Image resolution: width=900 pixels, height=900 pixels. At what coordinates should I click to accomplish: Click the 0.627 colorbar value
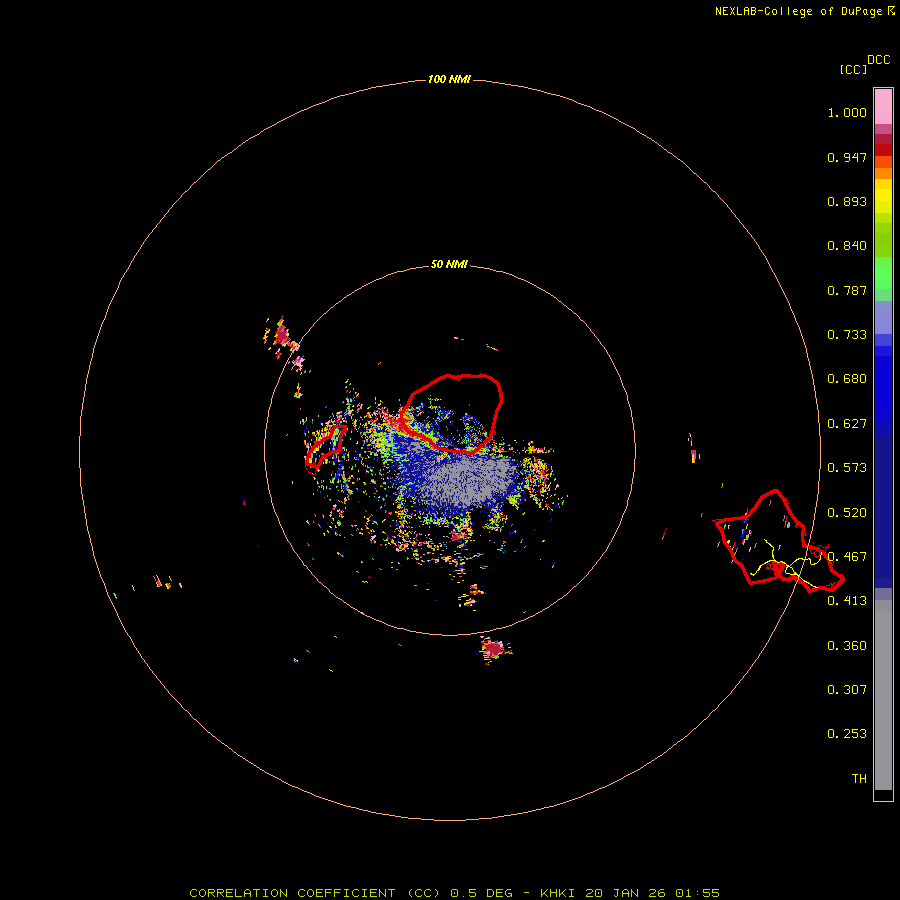pyautogui.click(x=847, y=424)
